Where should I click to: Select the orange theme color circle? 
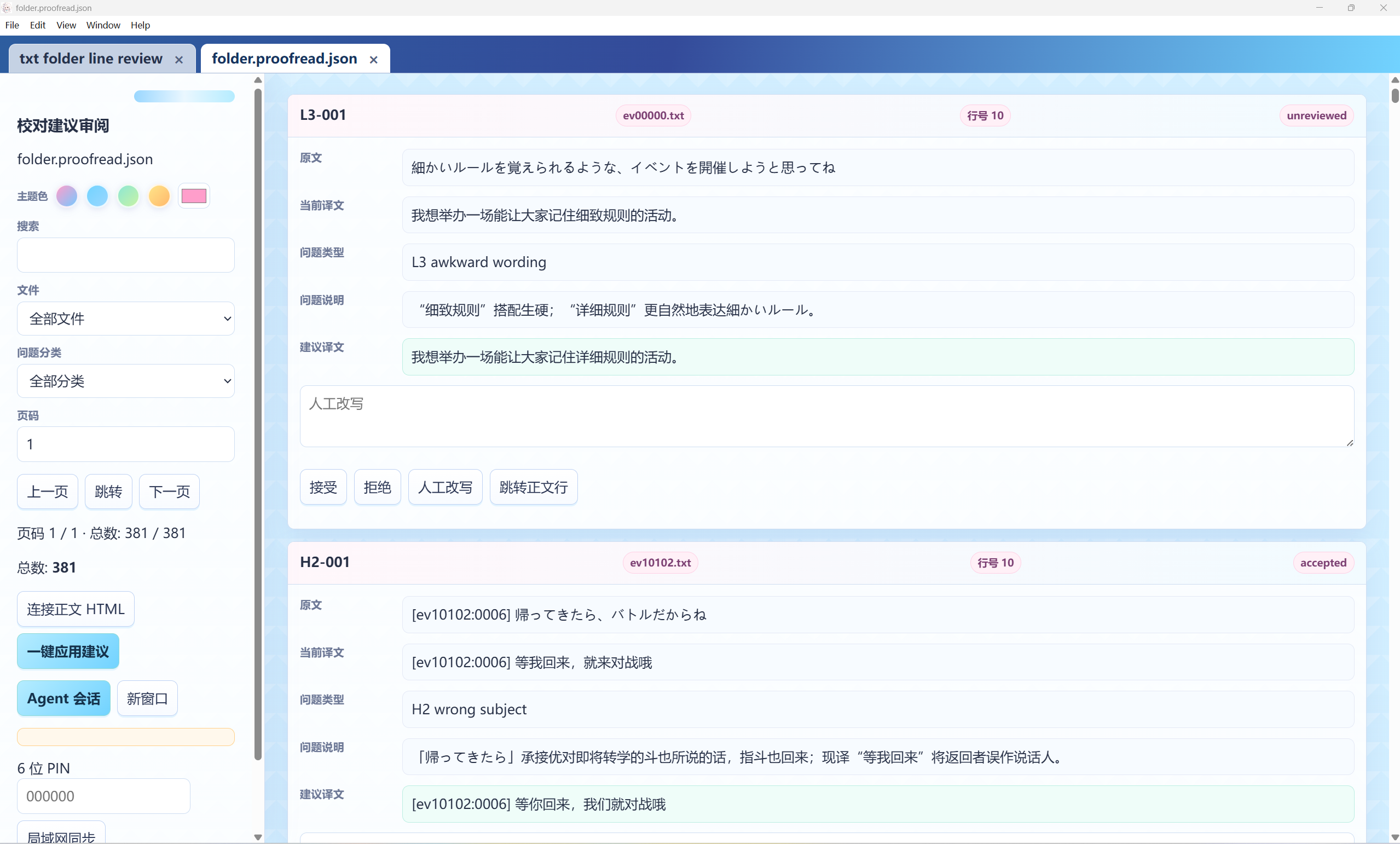[x=159, y=196]
